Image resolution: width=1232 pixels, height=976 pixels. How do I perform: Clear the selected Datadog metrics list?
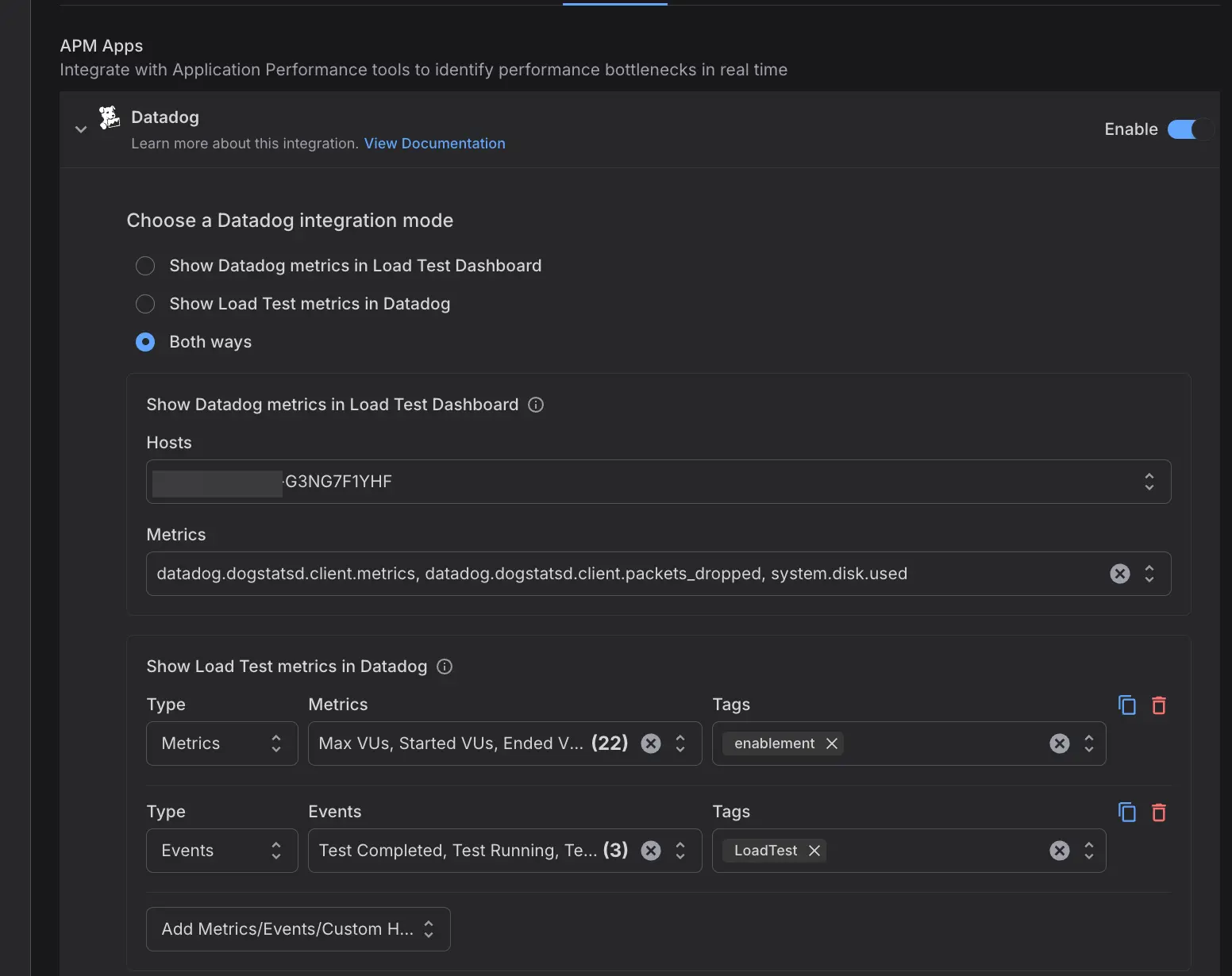(x=1120, y=574)
